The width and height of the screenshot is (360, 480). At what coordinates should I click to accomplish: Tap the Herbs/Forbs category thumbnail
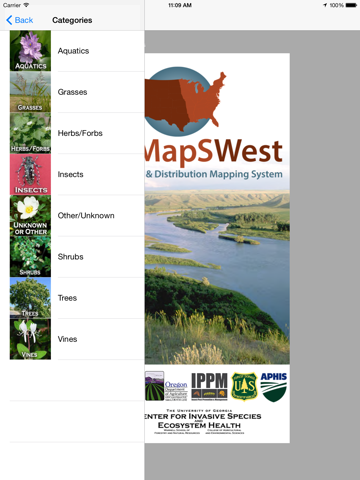[30, 133]
